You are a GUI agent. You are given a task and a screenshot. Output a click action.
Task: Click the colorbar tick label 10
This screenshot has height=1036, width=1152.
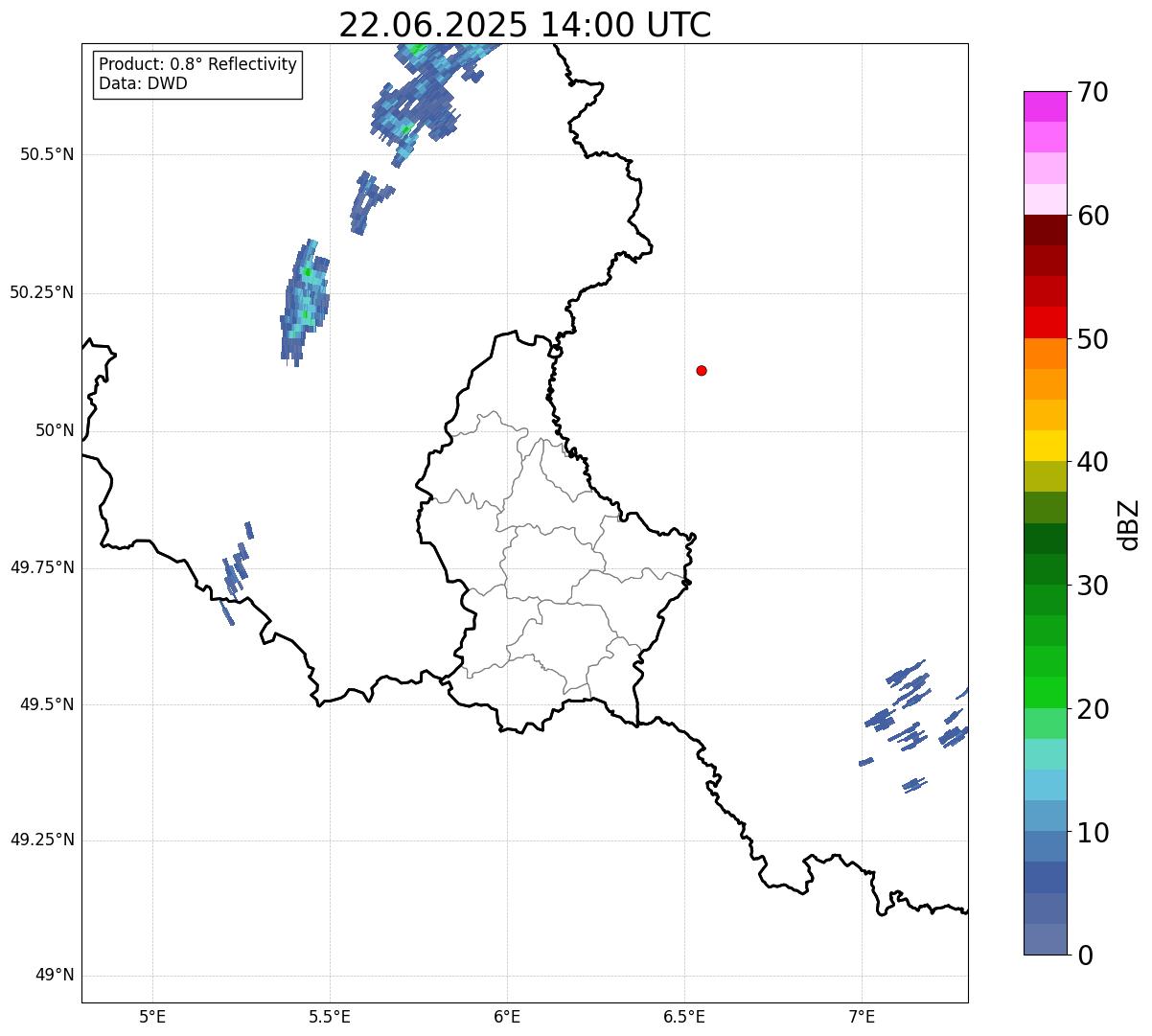click(x=1093, y=833)
